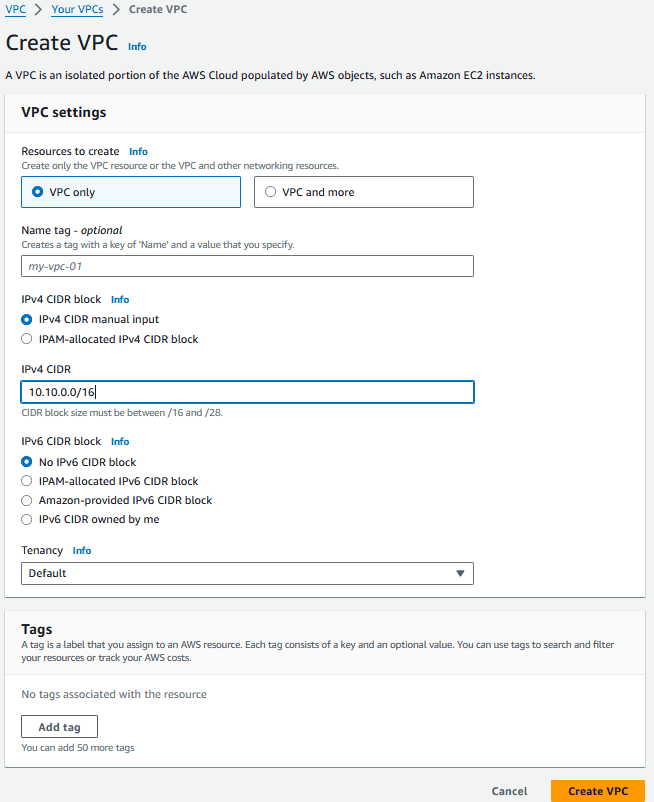Click the IPv4 CIDR text field
The image size is (654, 802).
pos(247,392)
